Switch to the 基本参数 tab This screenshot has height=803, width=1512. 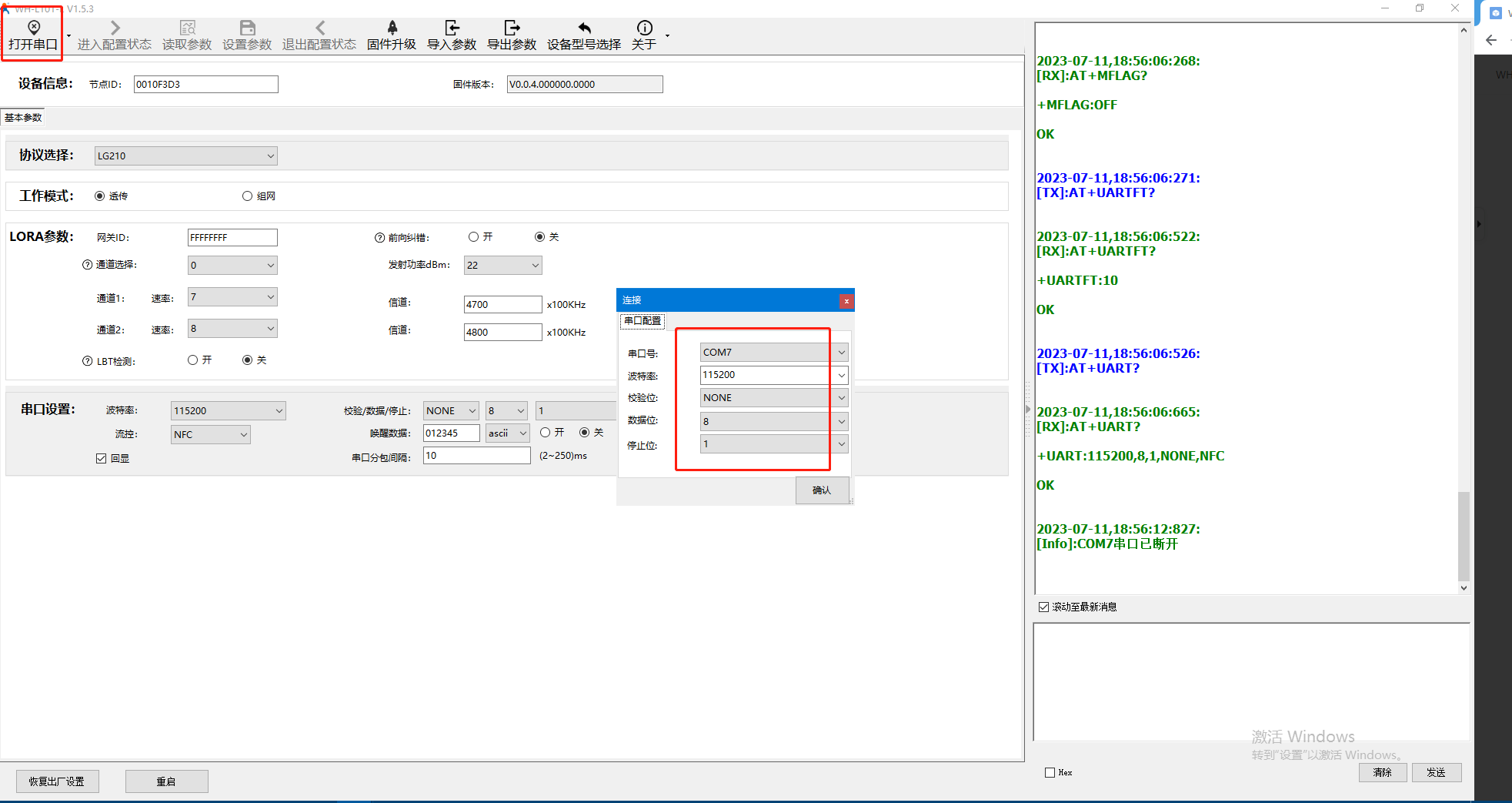pos(23,118)
